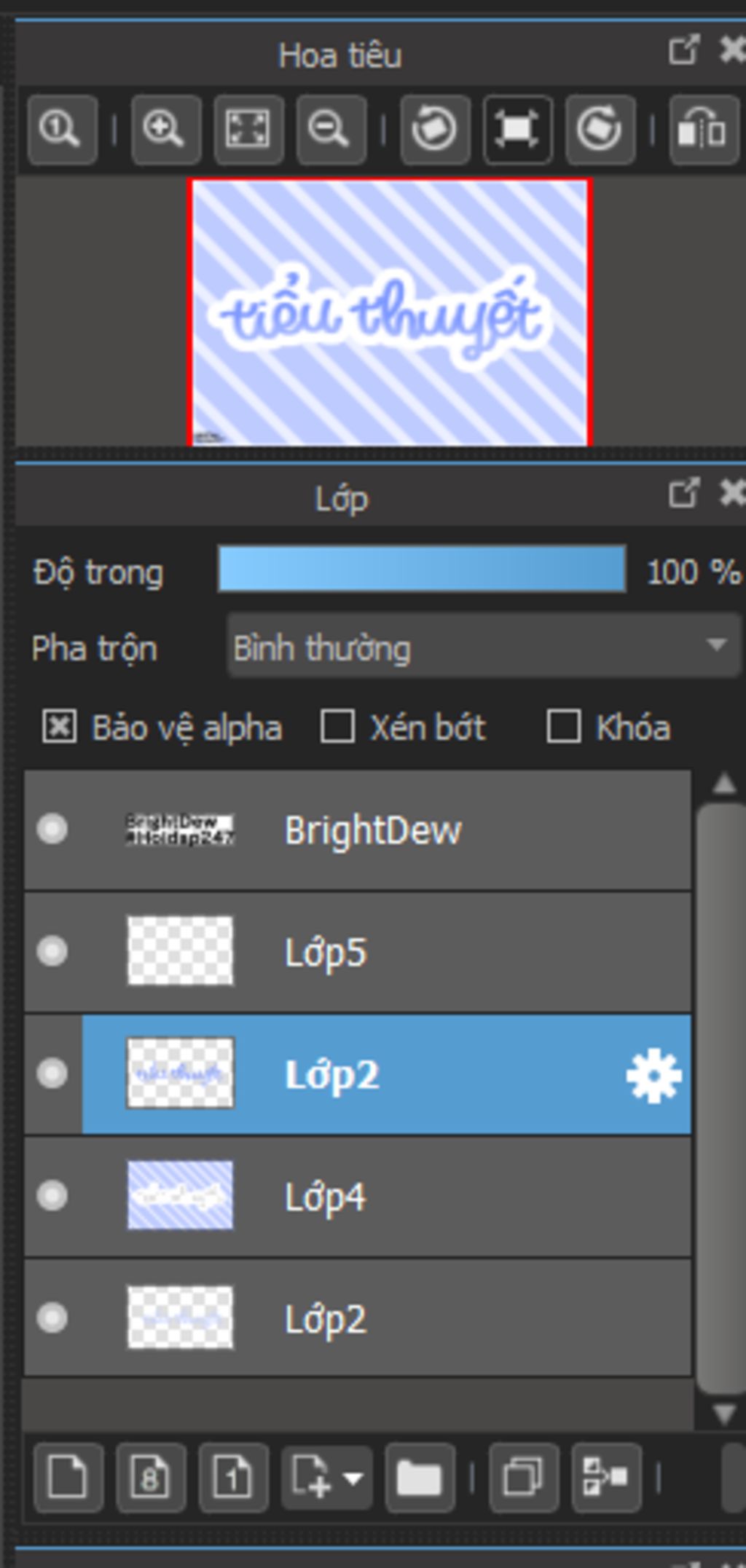The height and width of the screenshot is (1568, 746).
Task: Toggle the Bảo vệ alpha checkbox
Action: point(59,727)
